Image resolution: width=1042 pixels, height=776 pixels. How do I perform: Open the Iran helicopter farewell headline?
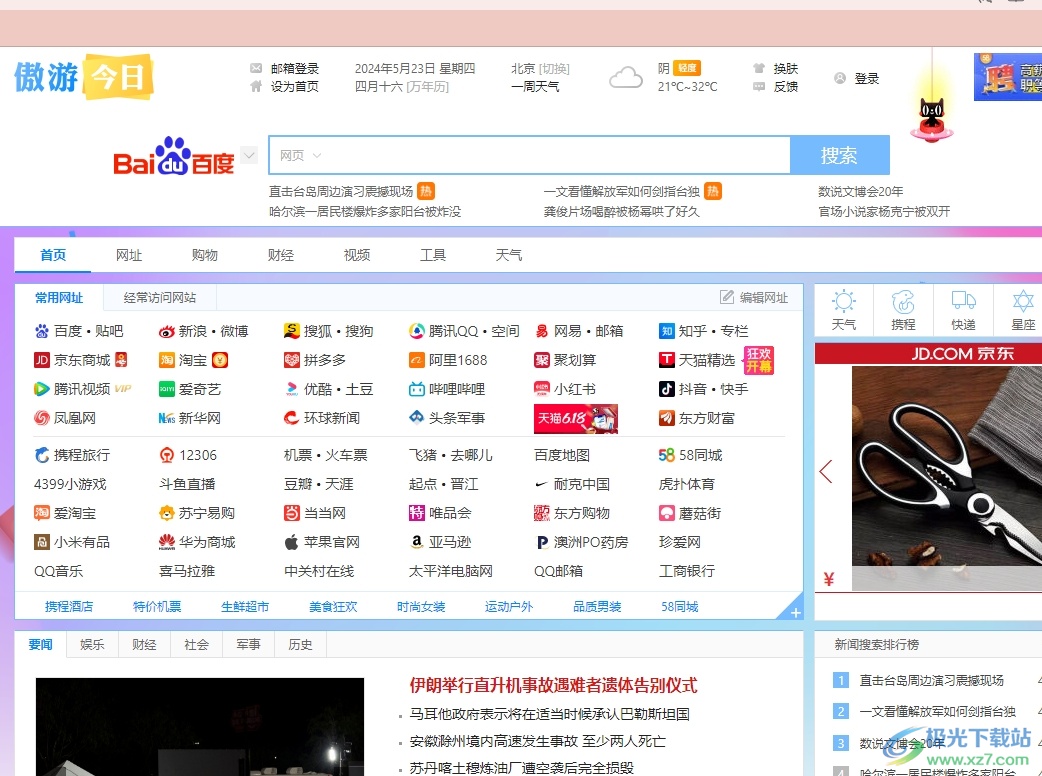(553, 685)
